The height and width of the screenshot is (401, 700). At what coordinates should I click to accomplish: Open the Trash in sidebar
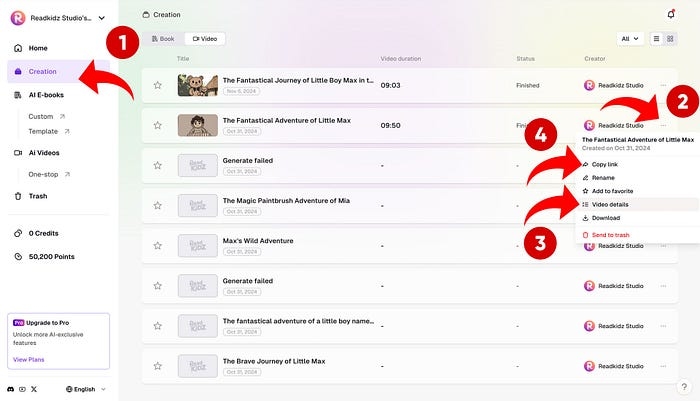point(37,196)
